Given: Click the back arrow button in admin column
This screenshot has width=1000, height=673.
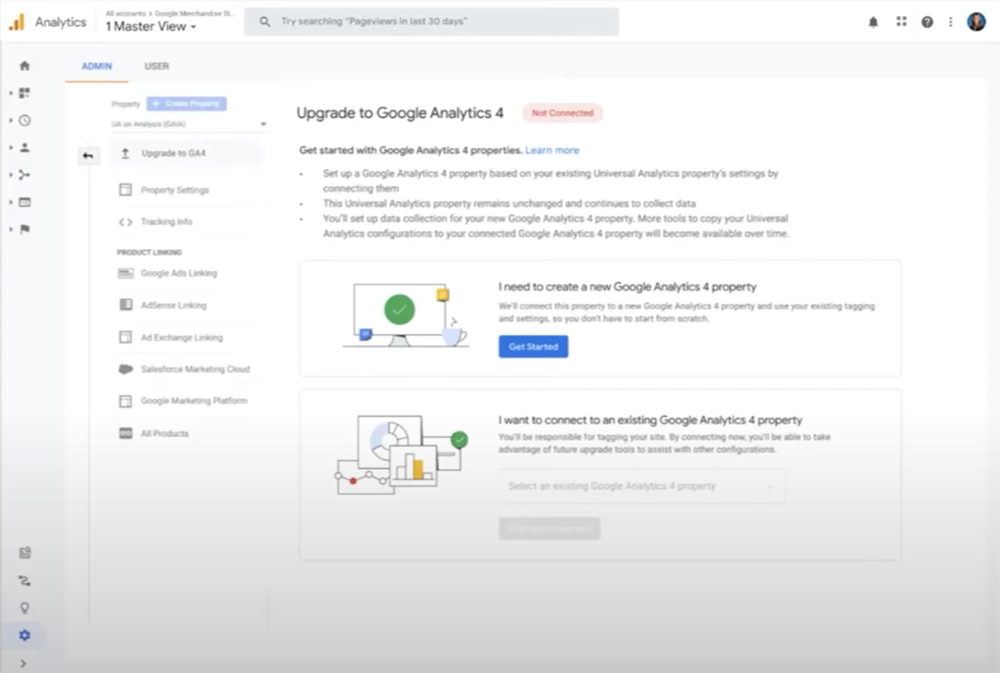Looking at the screenshot, I should pos(88,156).
